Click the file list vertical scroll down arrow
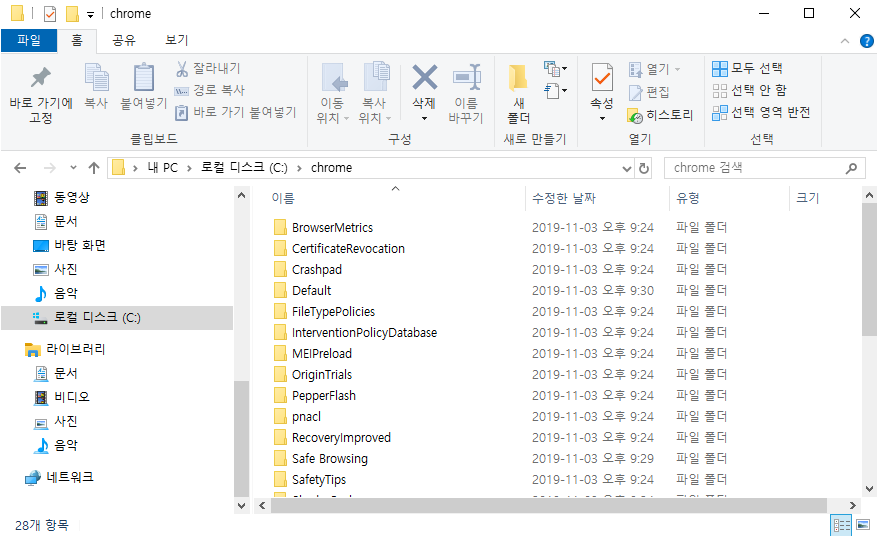The image size is (877, 536). 869,488
